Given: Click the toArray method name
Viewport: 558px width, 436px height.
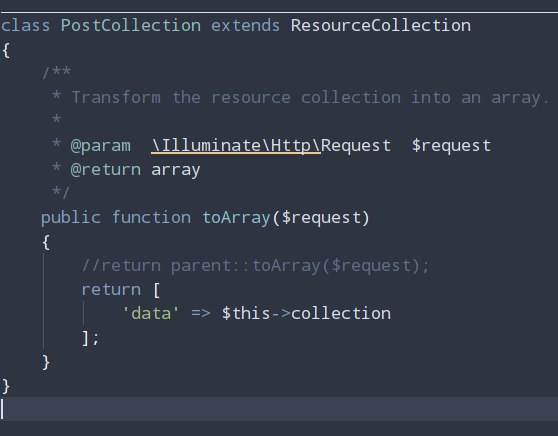Looking at the screenshot, I should pos(236,218).
